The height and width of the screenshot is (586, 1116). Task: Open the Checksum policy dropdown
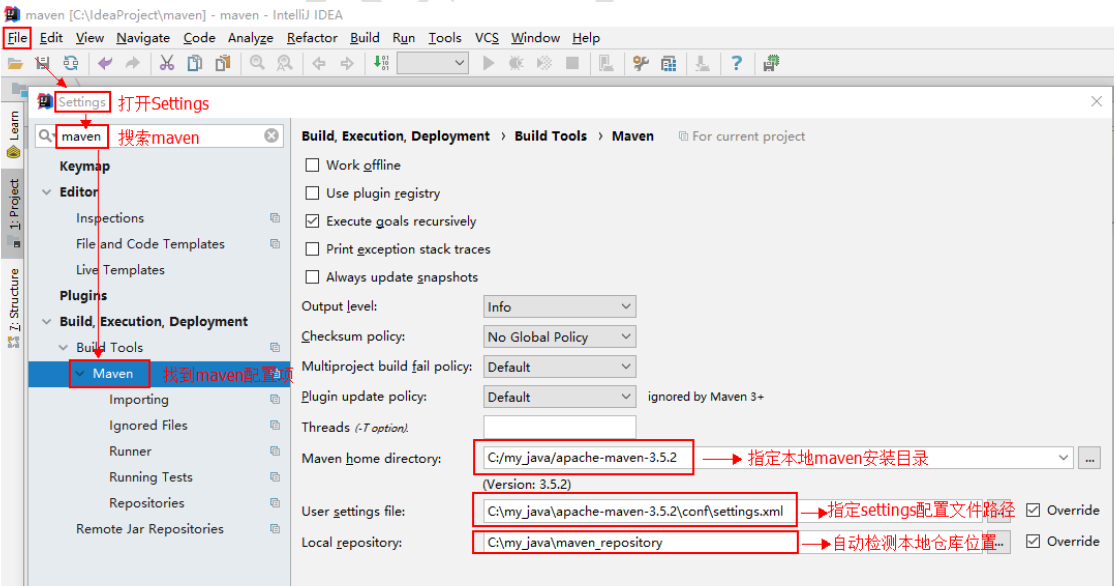click(x=559, y=337)
